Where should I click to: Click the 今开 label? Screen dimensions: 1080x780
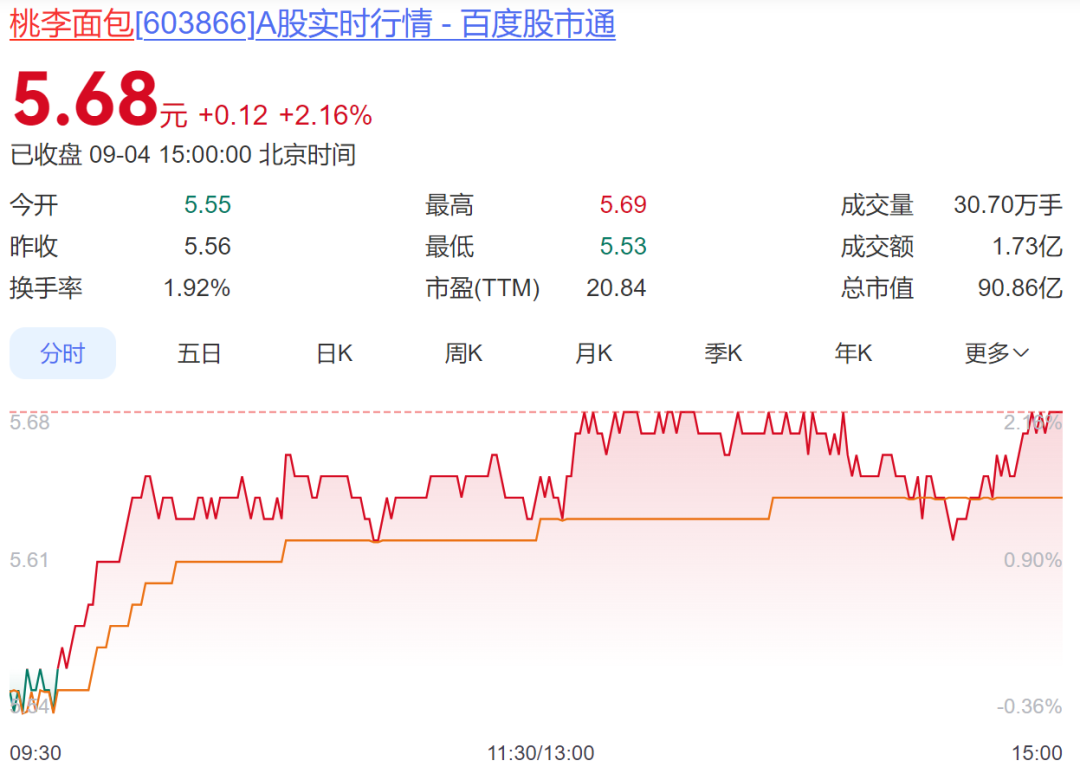(34, 205)
